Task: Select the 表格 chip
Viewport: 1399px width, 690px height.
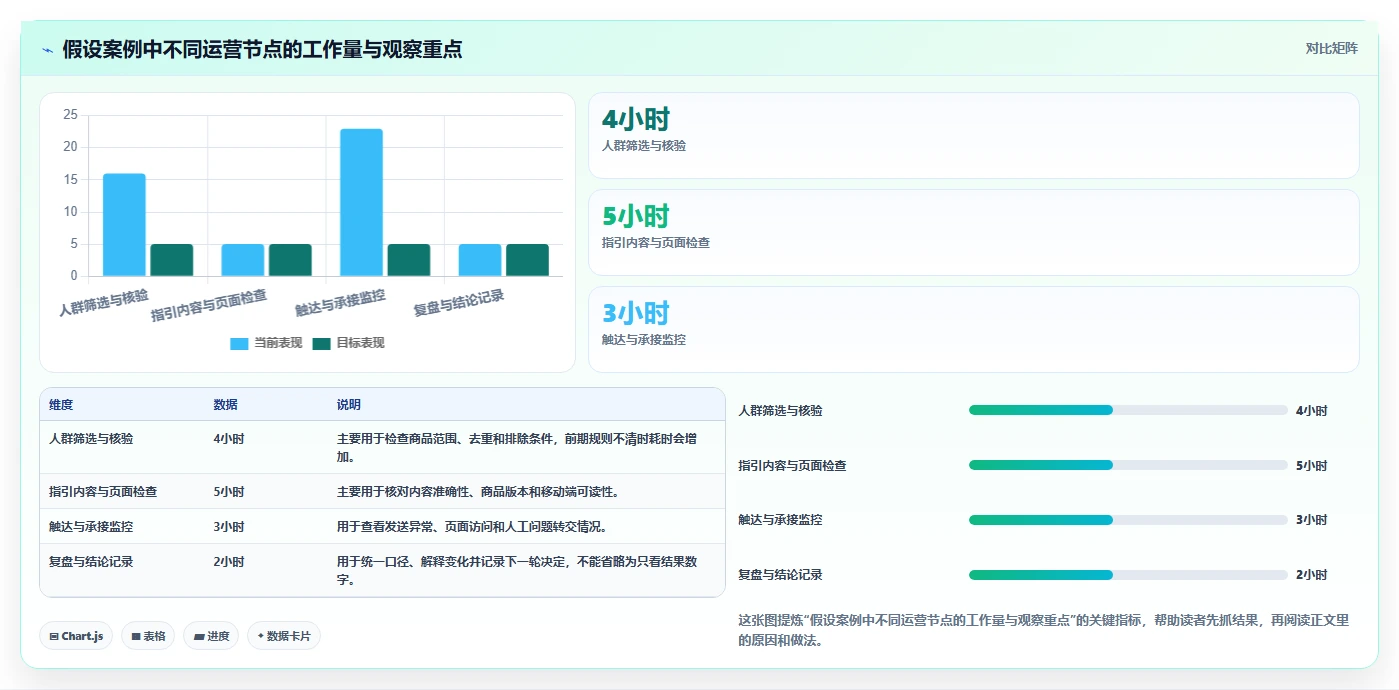Action: [x=148, y=636]
